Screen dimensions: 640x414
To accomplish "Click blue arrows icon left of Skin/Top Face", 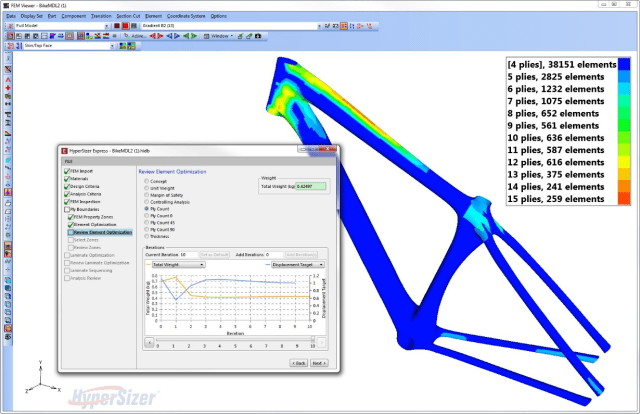I will coord(19,46).
